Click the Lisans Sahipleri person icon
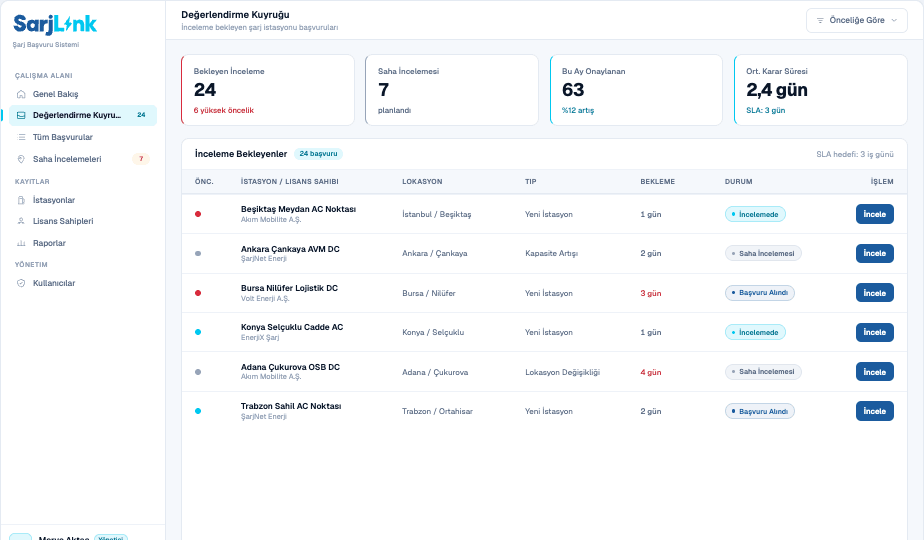The height and width of the screenshot is (540, 924). pyautogui.click(x=21, y=221)
